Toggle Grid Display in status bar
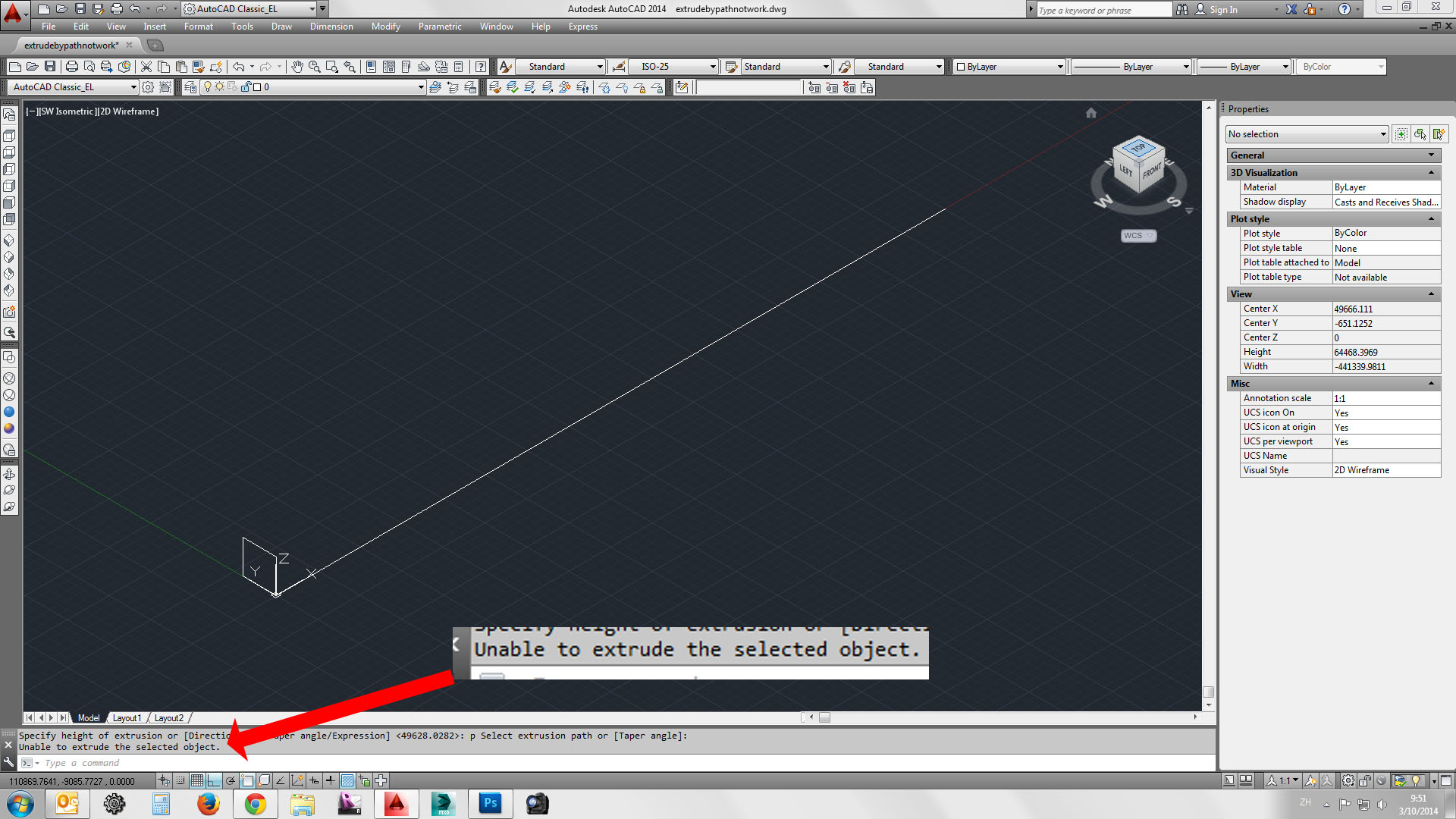 (197, 780)
